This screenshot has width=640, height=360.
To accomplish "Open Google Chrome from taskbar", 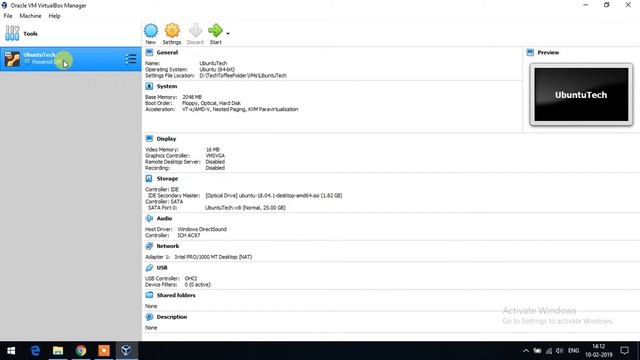I will click(x=81, y=351).
